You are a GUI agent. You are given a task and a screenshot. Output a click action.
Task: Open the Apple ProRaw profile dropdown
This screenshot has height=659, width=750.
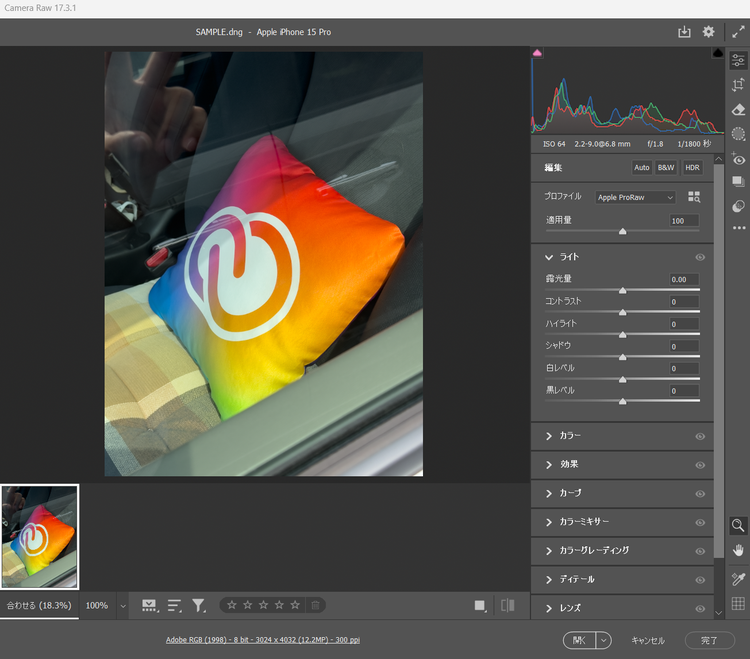(x=635, y=197)
